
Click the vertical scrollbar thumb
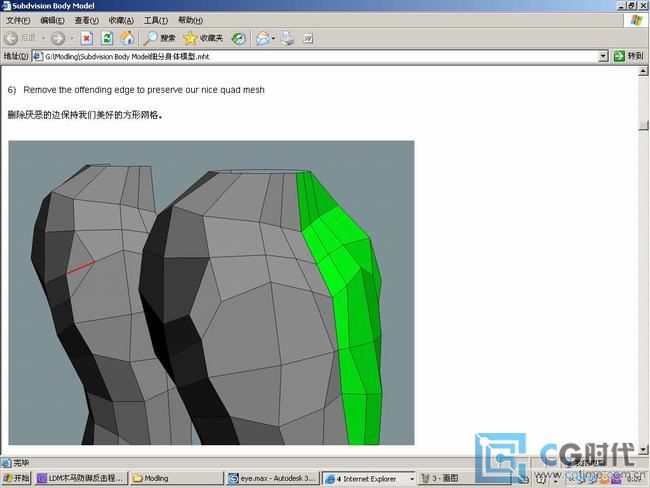[643, 126]
